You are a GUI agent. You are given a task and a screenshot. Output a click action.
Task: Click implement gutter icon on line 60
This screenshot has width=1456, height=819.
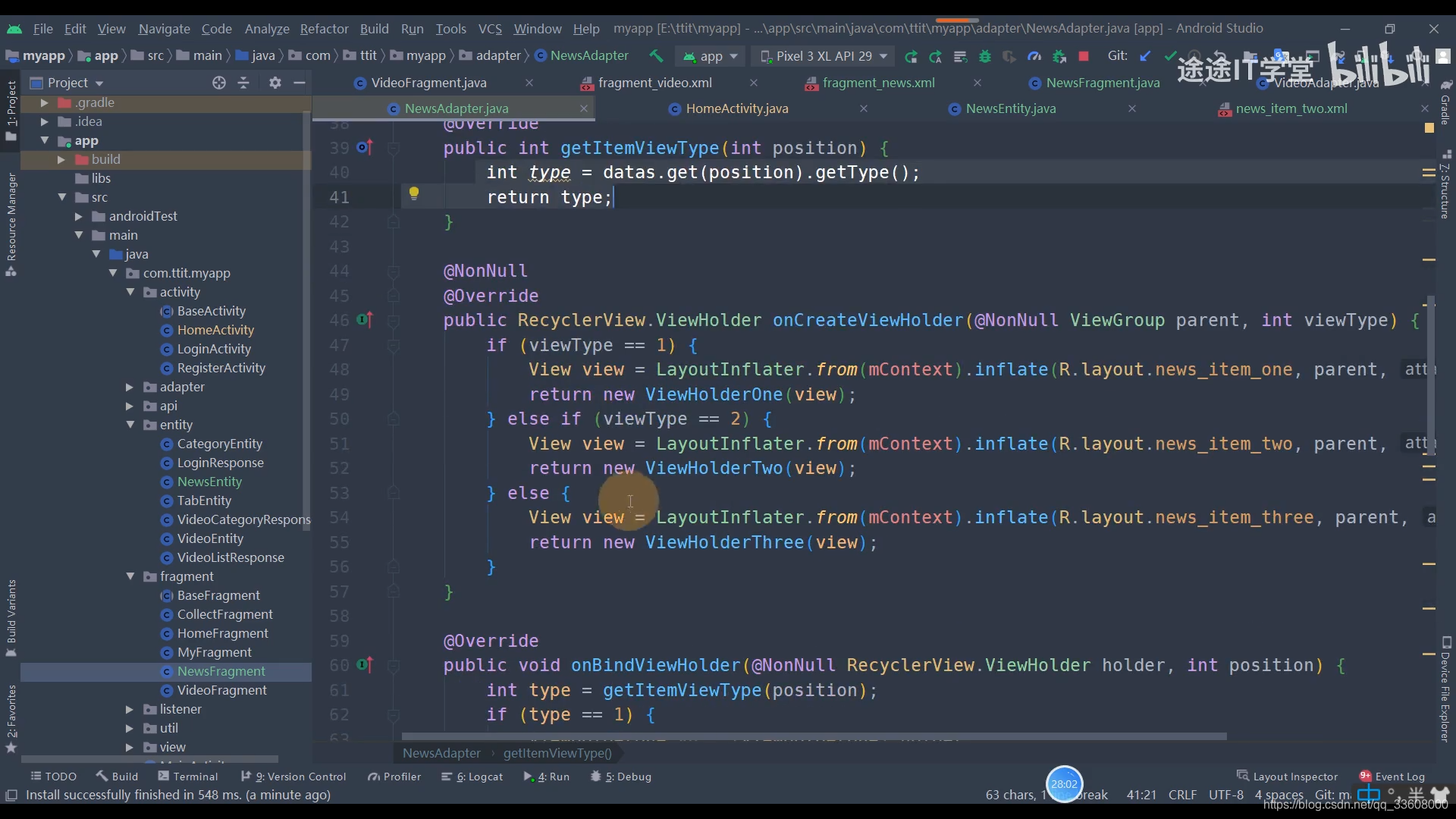365,665
